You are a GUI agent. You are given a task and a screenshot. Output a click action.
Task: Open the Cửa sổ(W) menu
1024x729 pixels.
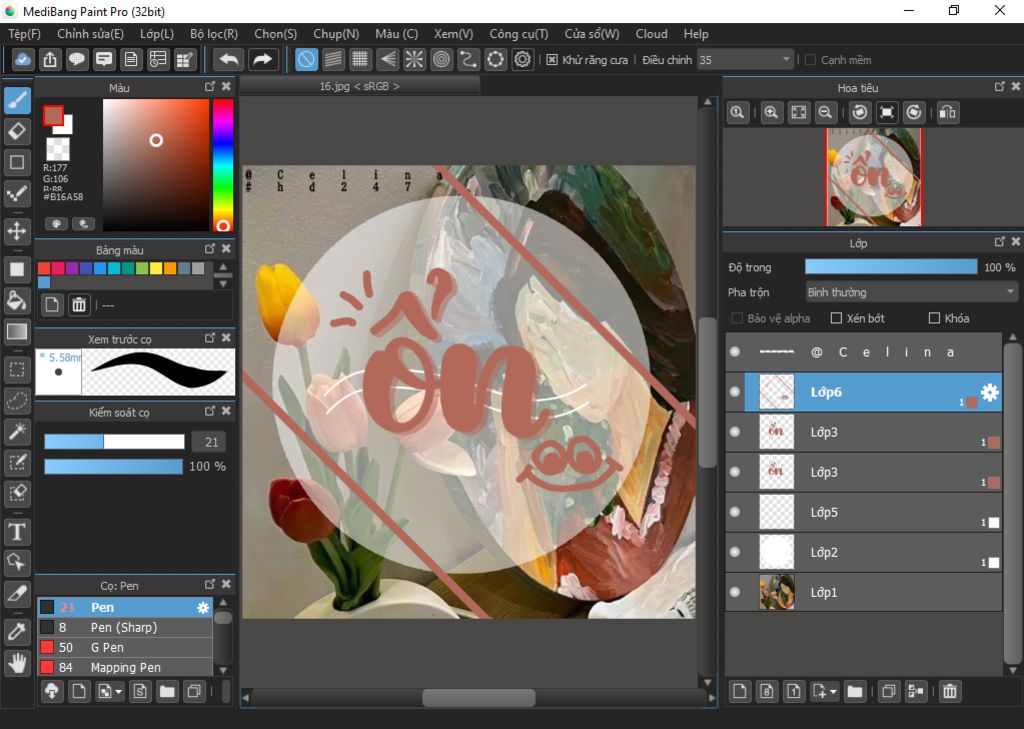[591, 34]
